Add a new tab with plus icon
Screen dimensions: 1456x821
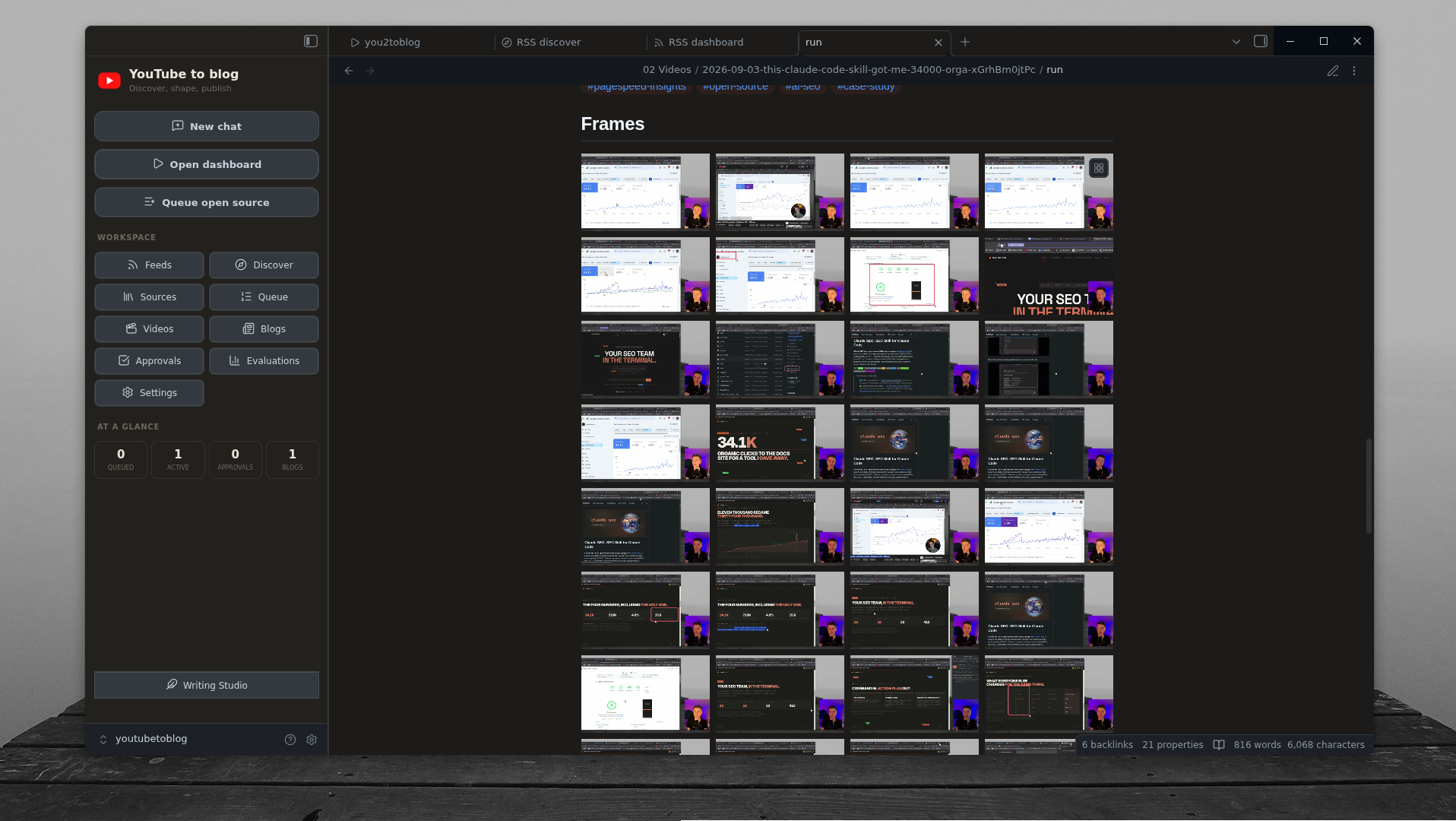(x=965, y=42)
